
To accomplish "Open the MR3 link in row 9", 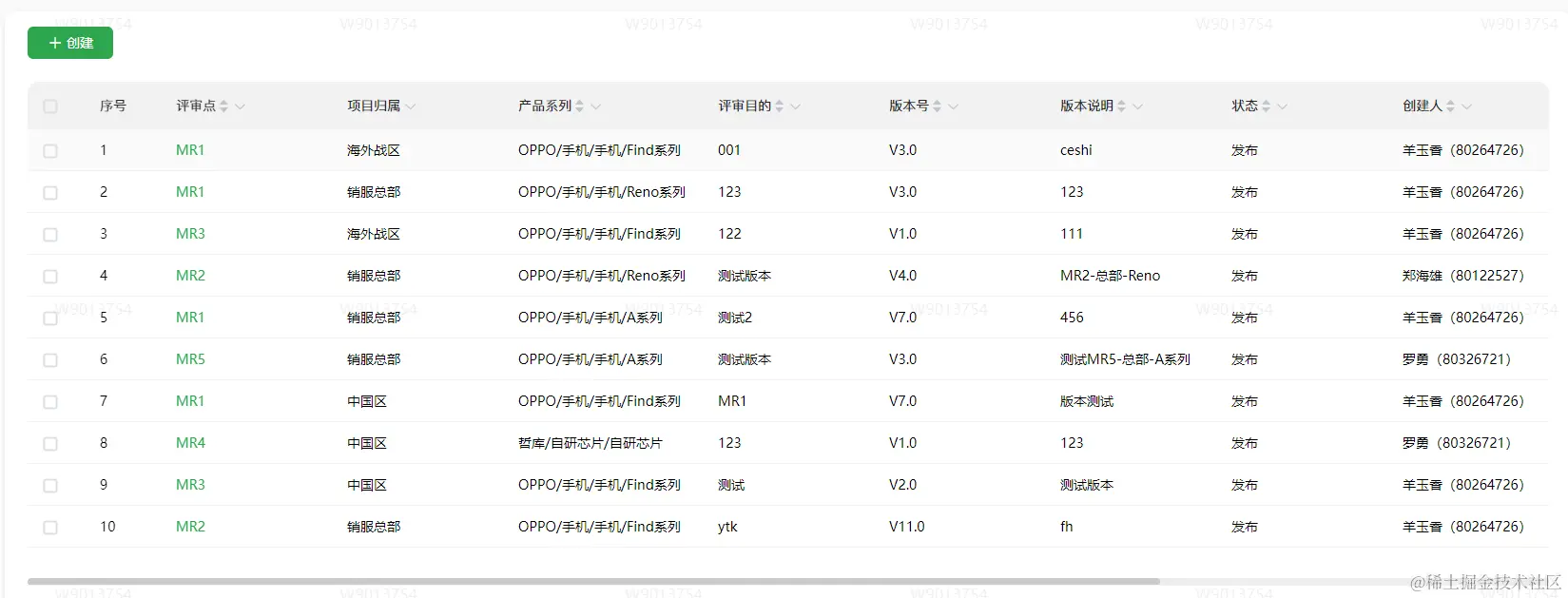I will pyautogui.click(x=190, y=485).
